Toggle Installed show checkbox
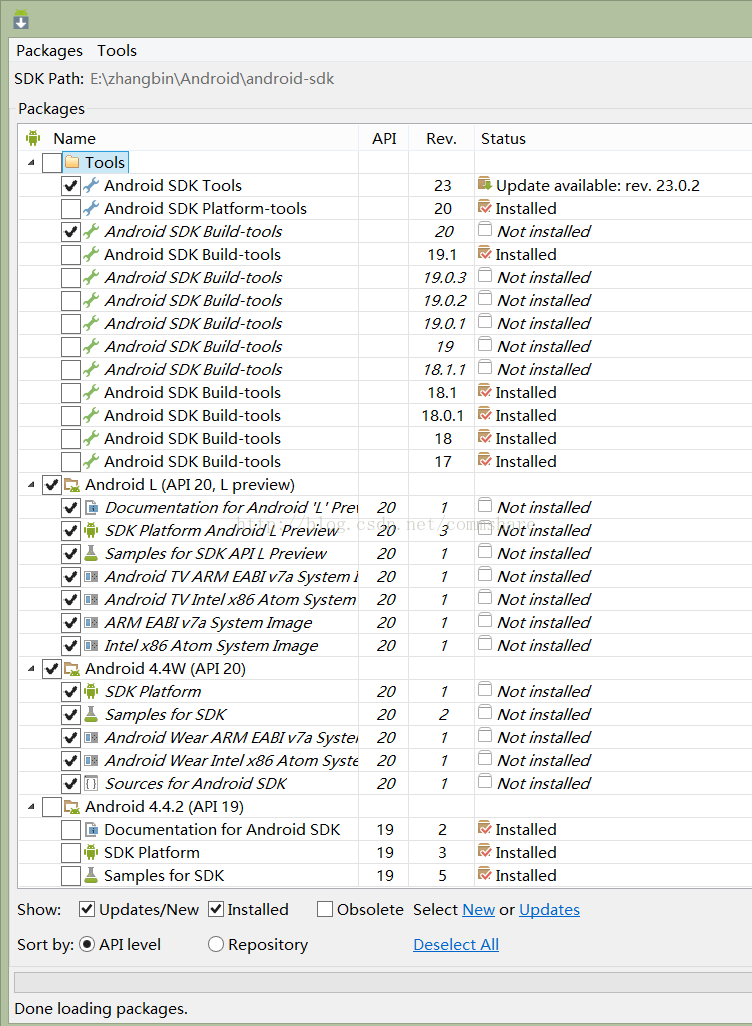This screenshot has width=752, height=1026. coord(216,909)
